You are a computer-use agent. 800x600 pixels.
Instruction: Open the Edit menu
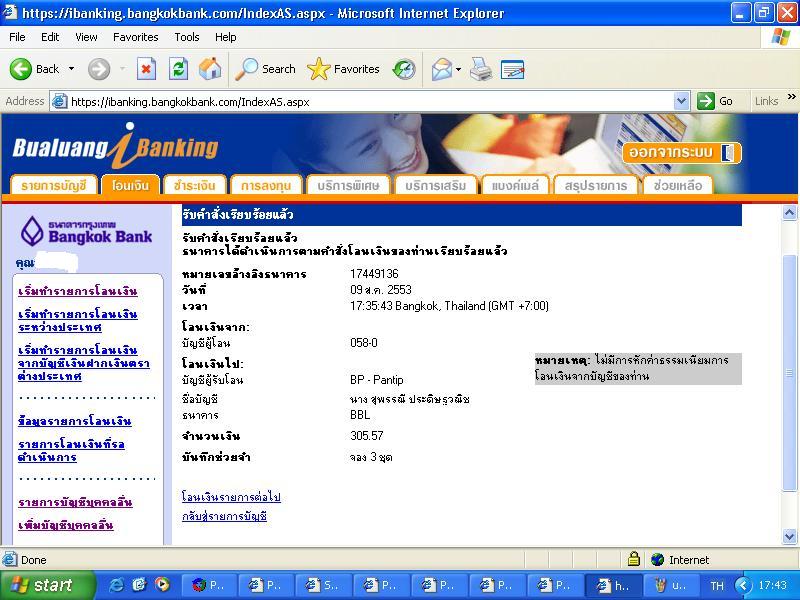coord(50,37)
